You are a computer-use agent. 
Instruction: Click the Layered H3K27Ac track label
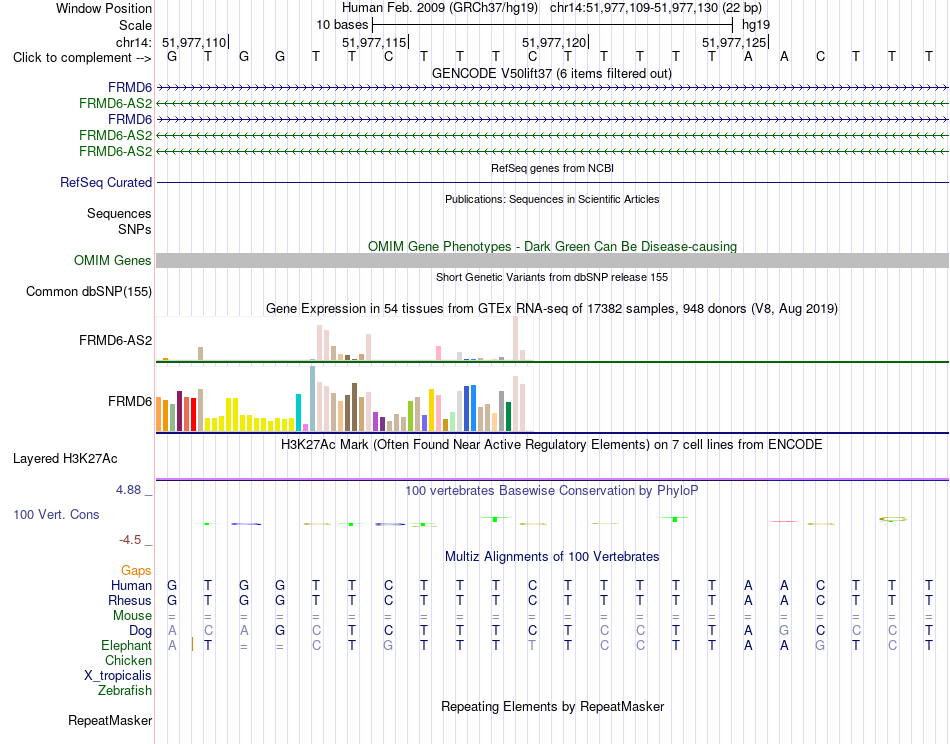[65, 459]
